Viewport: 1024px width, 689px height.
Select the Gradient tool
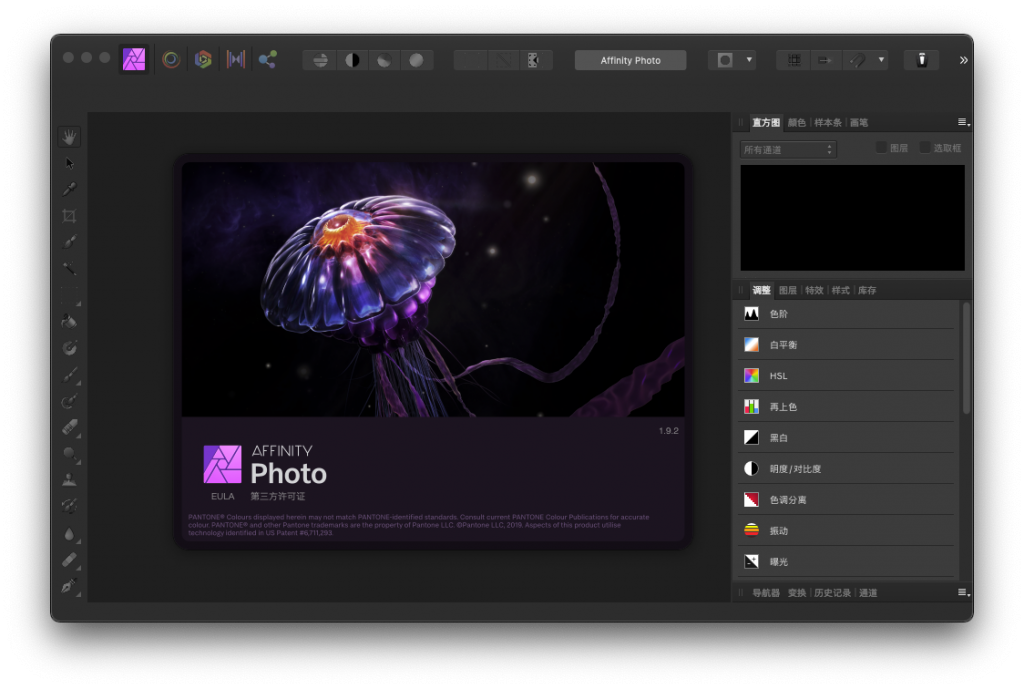click(69, 347)
